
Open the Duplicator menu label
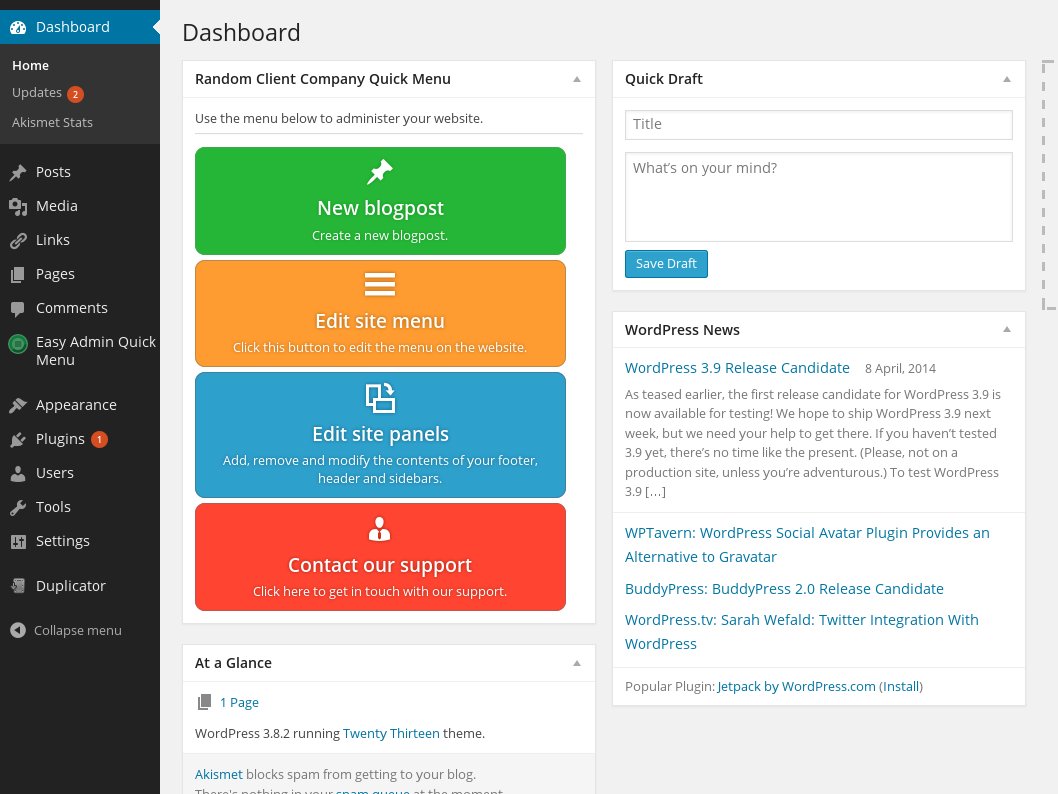click(x=71, y=586)
